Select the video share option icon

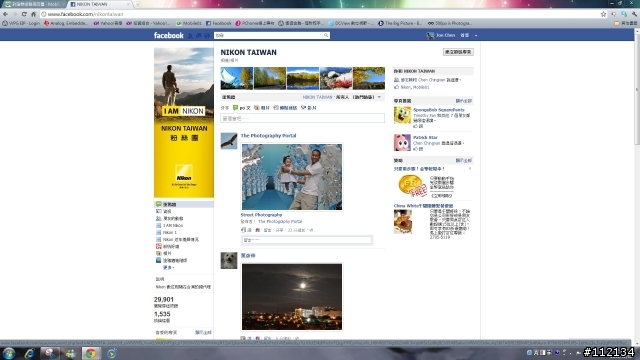(303, 108)
